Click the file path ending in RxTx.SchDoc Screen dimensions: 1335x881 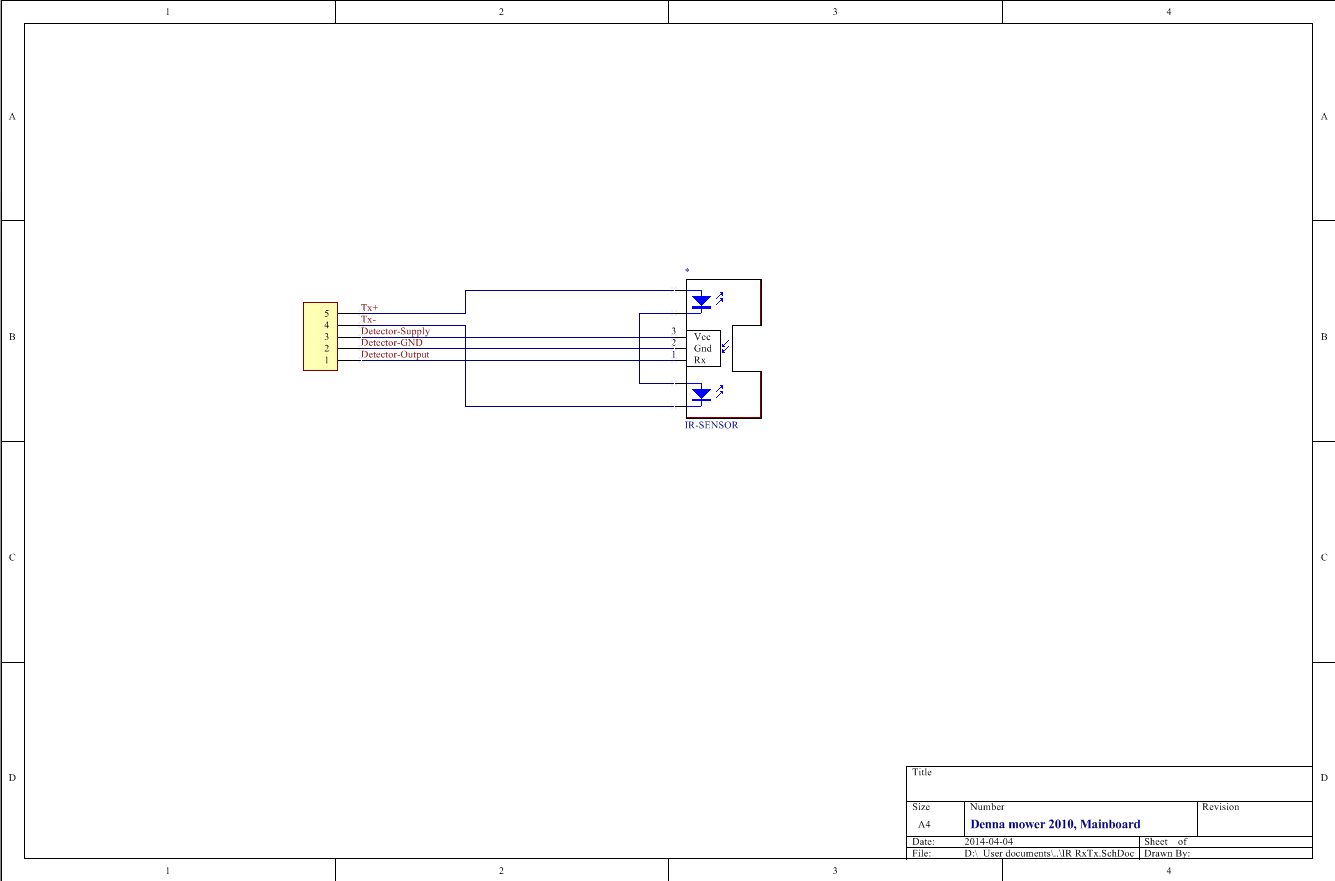(1049, 854)
